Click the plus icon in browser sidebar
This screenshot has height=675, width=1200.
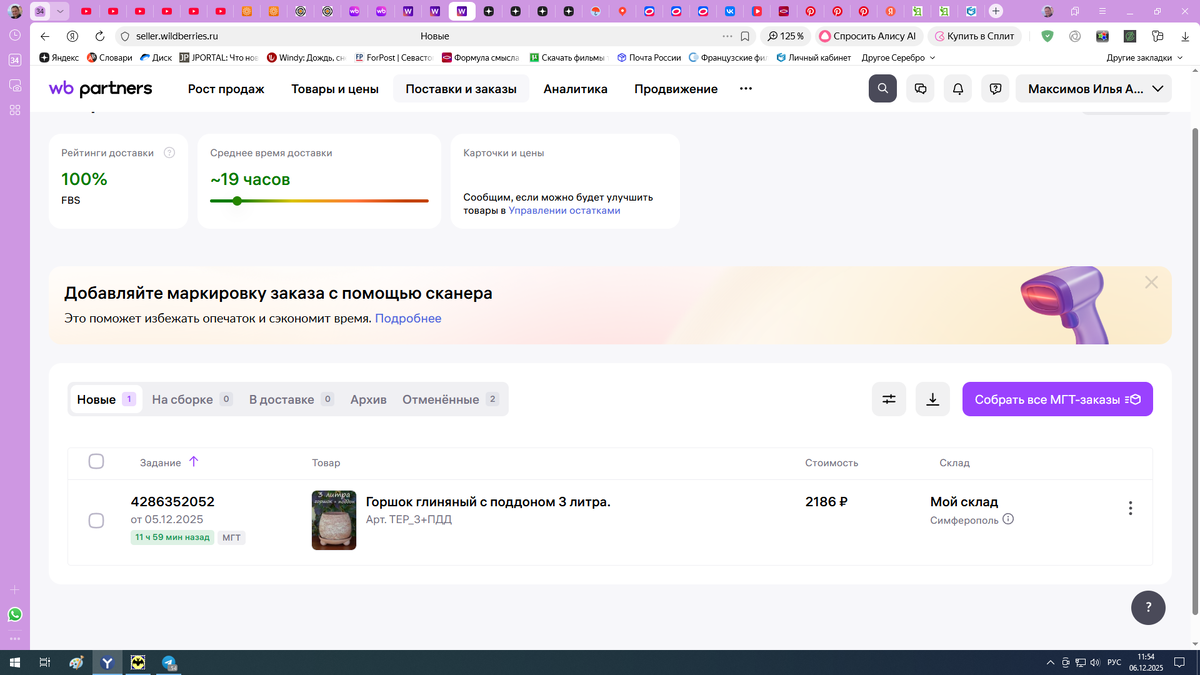tap(14, 589)
